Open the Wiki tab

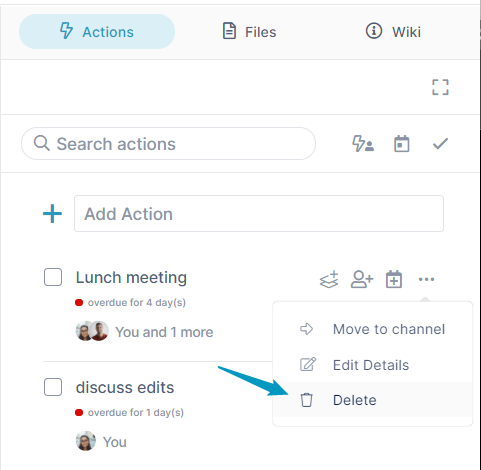[x=393, y=32]
